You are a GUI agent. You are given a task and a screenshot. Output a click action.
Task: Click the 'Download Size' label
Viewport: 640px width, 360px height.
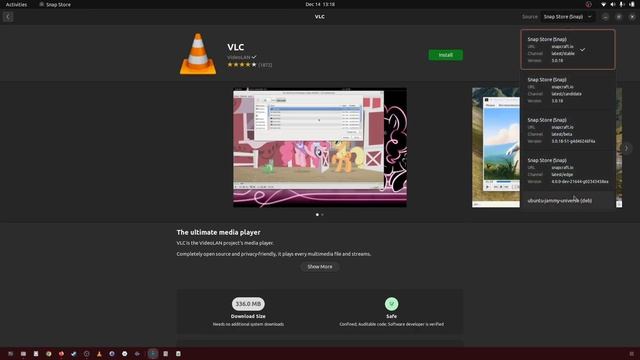tap(248, 316)
